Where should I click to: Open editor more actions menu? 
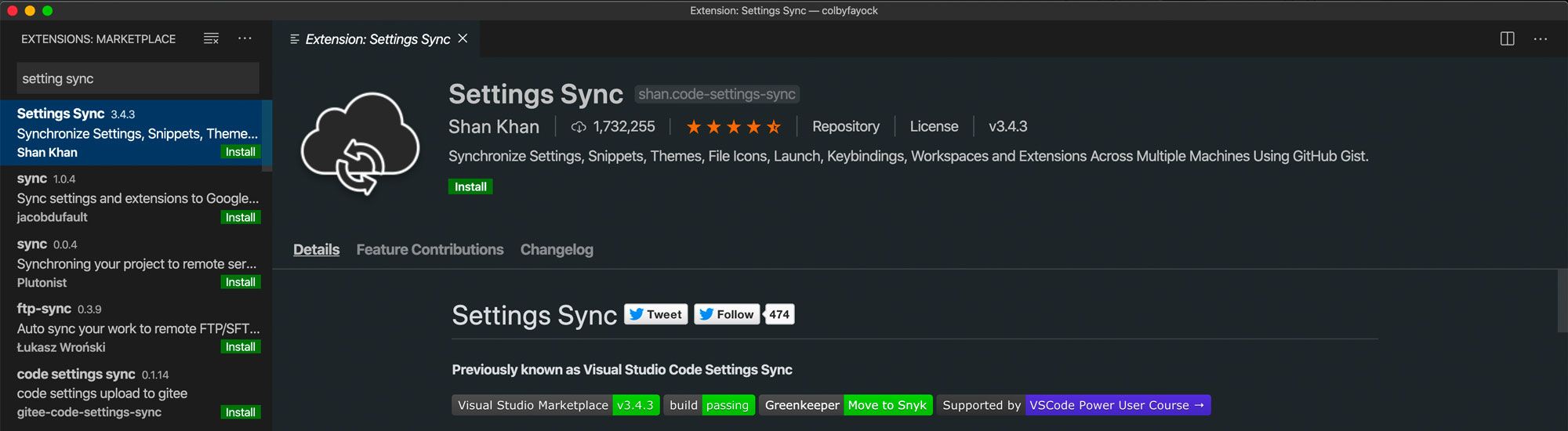(1541, 38)
